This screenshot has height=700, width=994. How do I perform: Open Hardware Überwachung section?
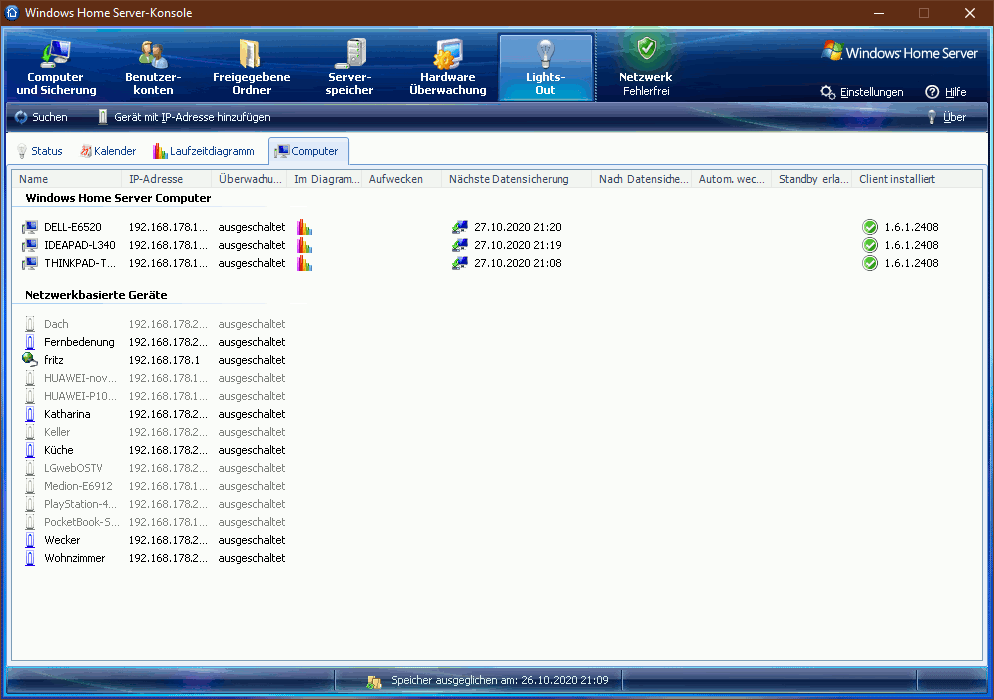447,67
